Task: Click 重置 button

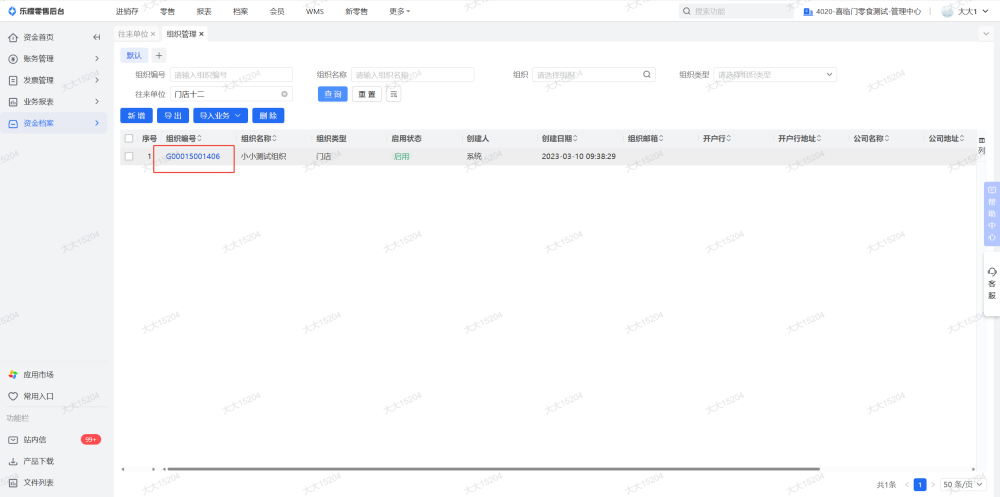Action: (x=367, y=94)
